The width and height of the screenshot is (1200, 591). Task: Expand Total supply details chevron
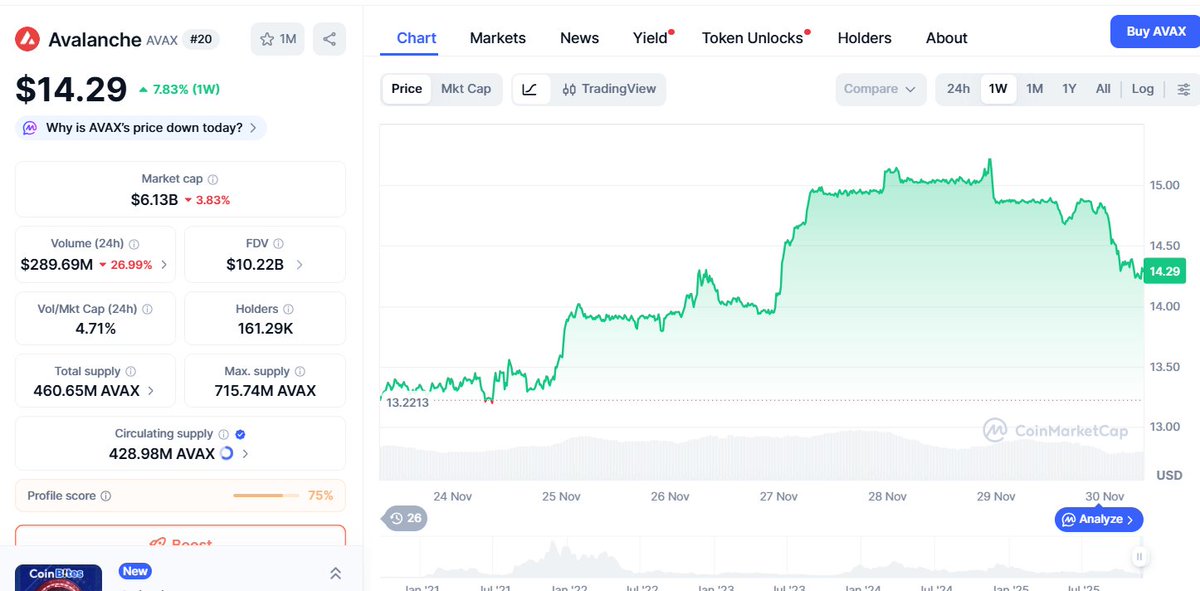click(151, 391)
